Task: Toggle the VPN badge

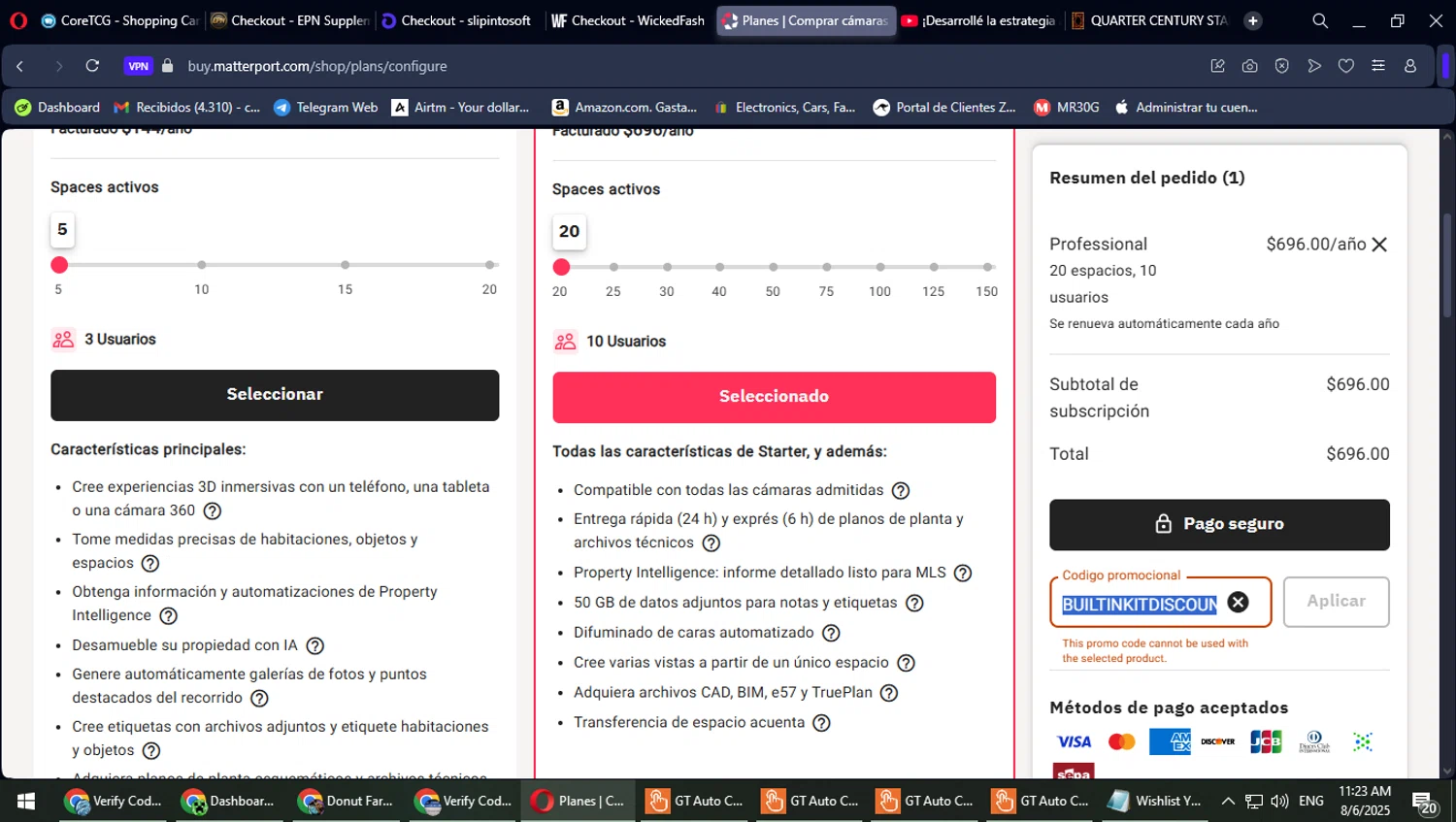Action: (x=139, y=66)
